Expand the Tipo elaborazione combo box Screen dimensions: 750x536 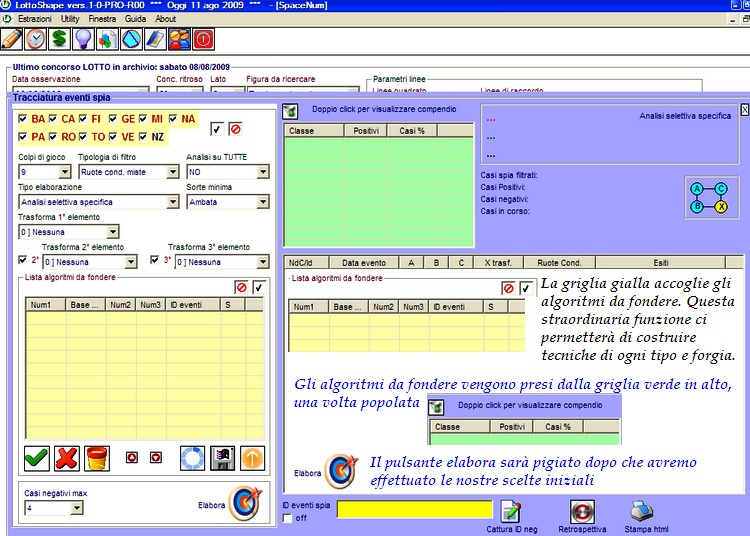tap(173, 202)
